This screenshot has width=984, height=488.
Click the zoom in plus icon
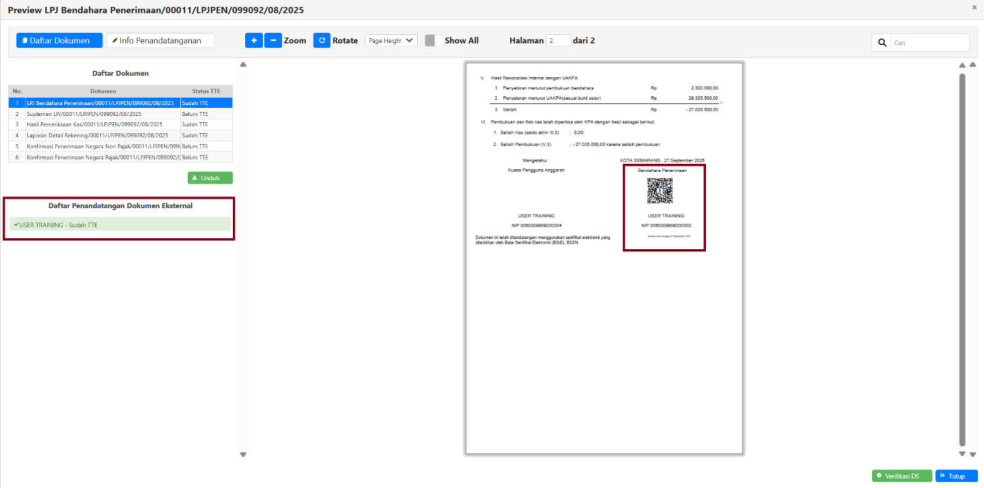point(254,41)
